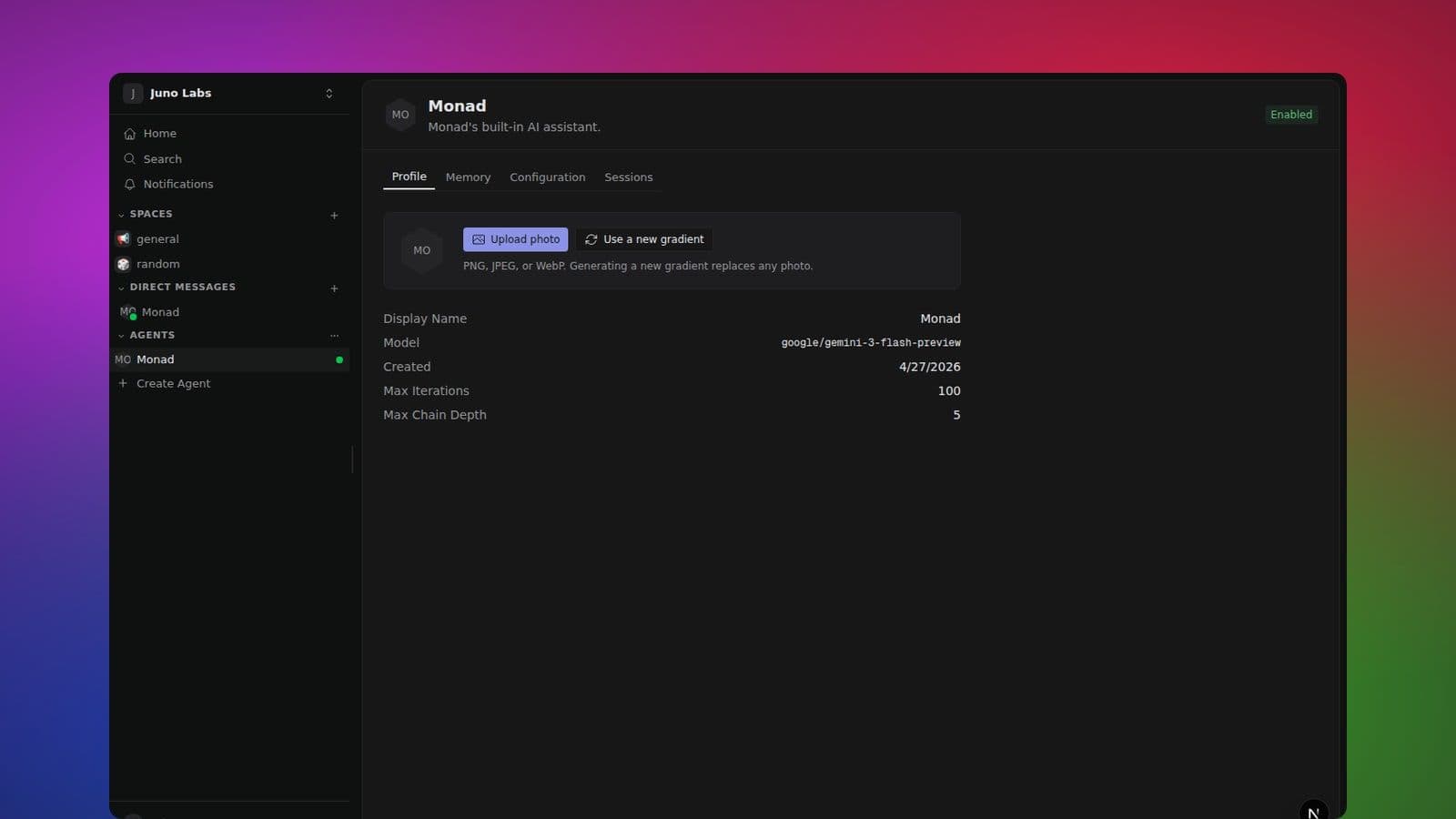Select the Monad agent in sidebar
The height and width of the screenshot is (819, 1456).
coord(229,359)
